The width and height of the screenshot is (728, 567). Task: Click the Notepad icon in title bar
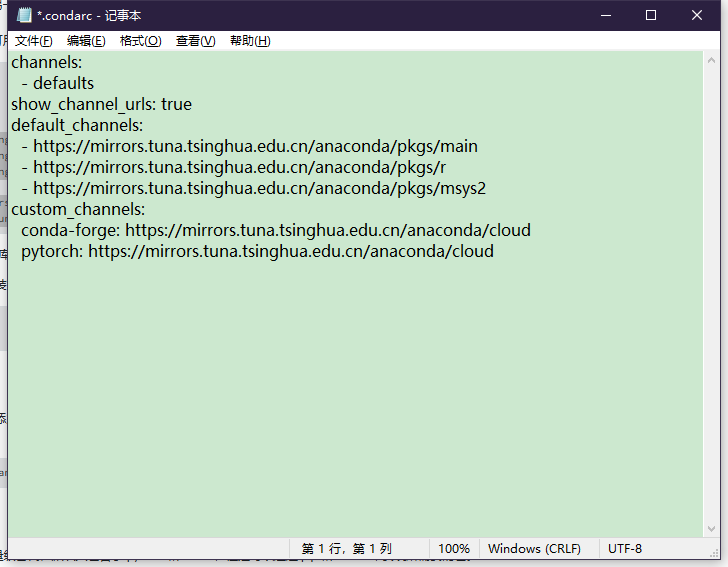click(24, 15)
